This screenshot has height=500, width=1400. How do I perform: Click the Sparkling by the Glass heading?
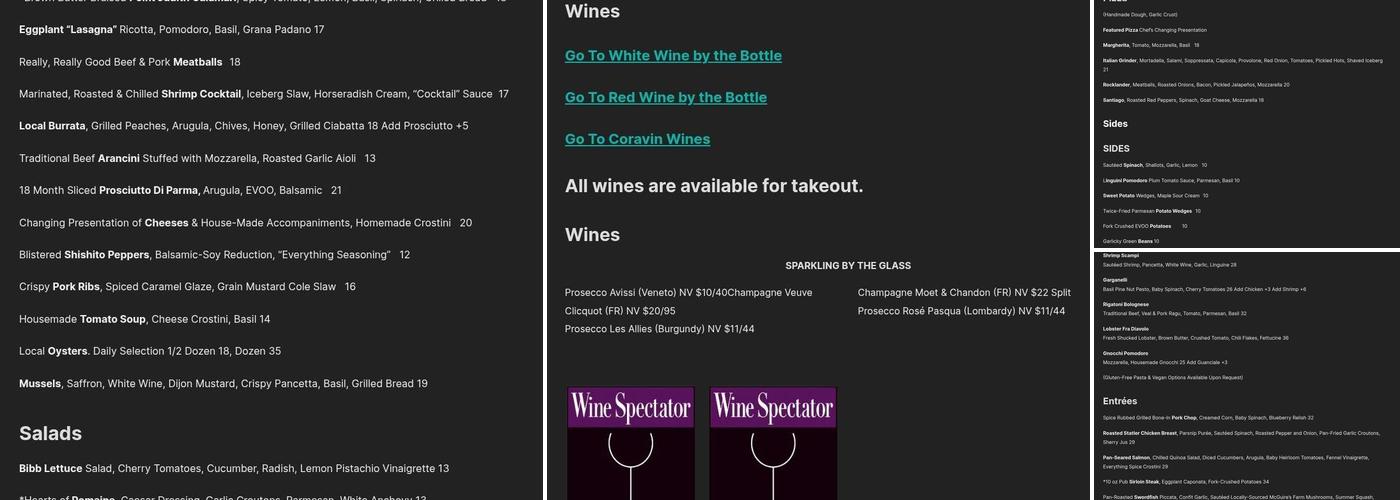coord(847,266)
